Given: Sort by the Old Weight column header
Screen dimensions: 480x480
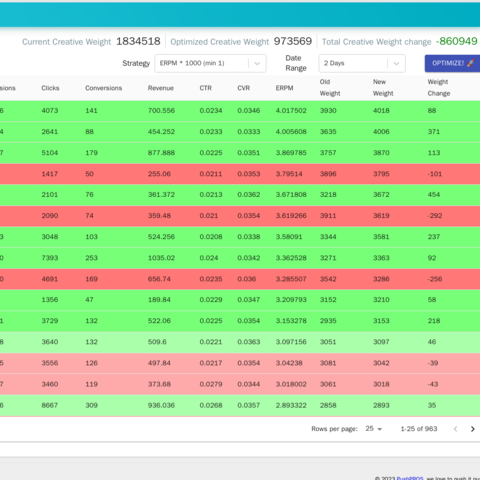Looking at the screenshot, I should click(x=330, y=88).
